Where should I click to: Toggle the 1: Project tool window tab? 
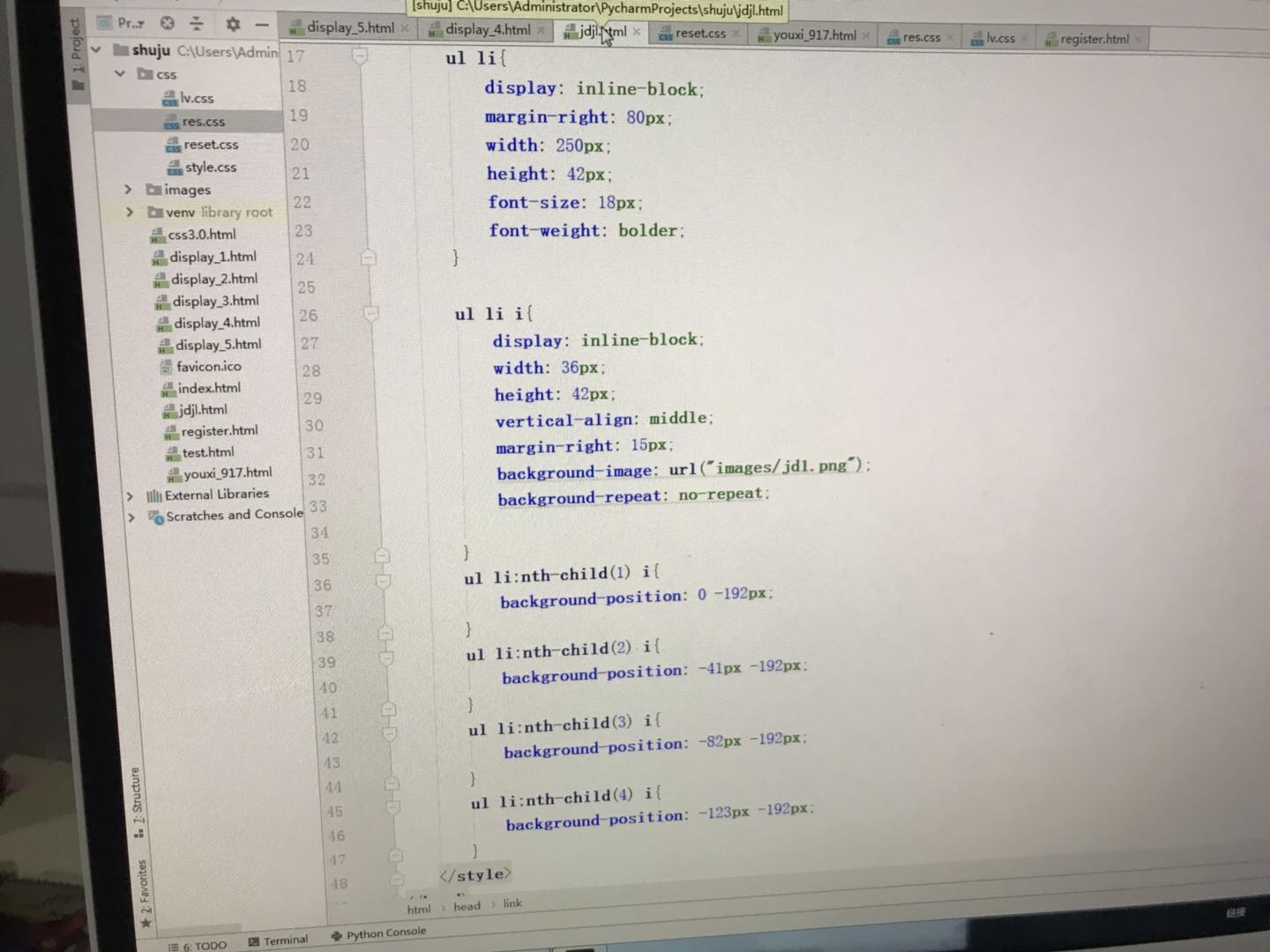click(78, 53)
